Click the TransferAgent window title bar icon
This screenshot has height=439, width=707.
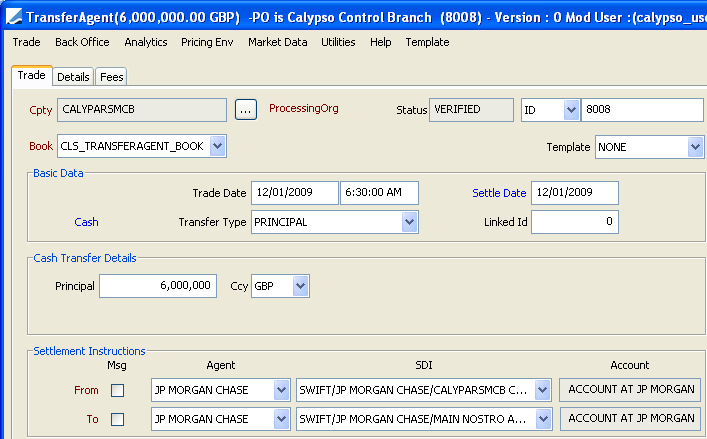pos(14,17)
